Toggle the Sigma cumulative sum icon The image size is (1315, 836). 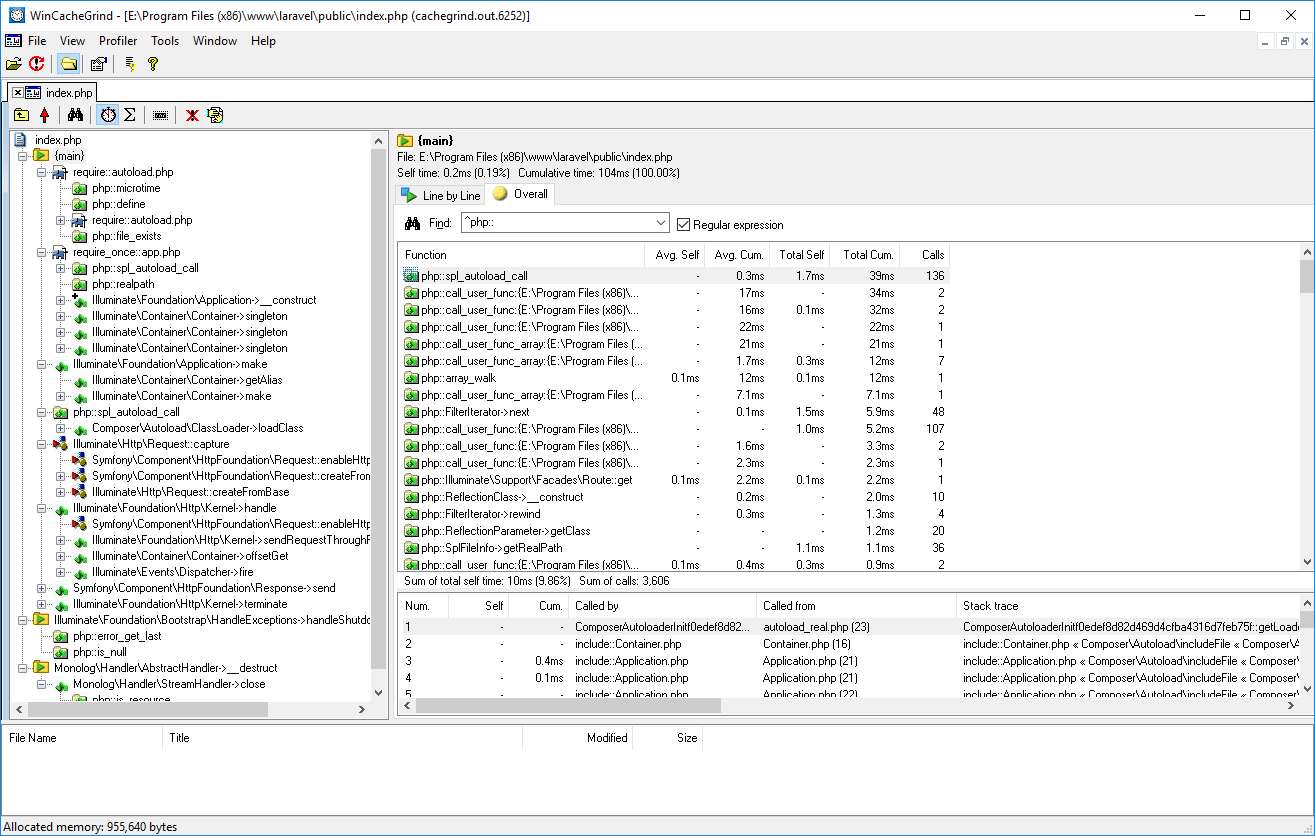[x=130, y=115]
